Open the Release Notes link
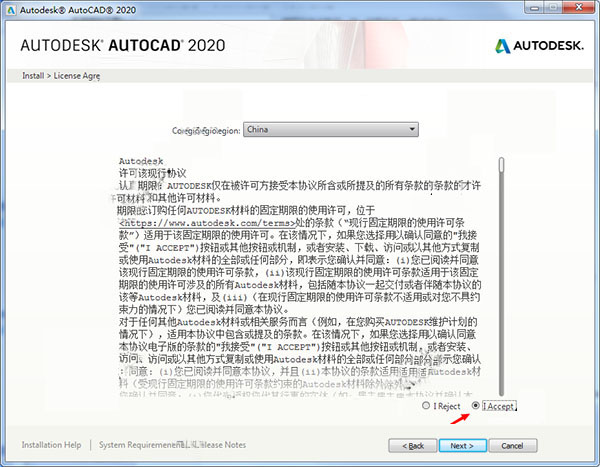 pyautogui.click(x=224, y=445)
